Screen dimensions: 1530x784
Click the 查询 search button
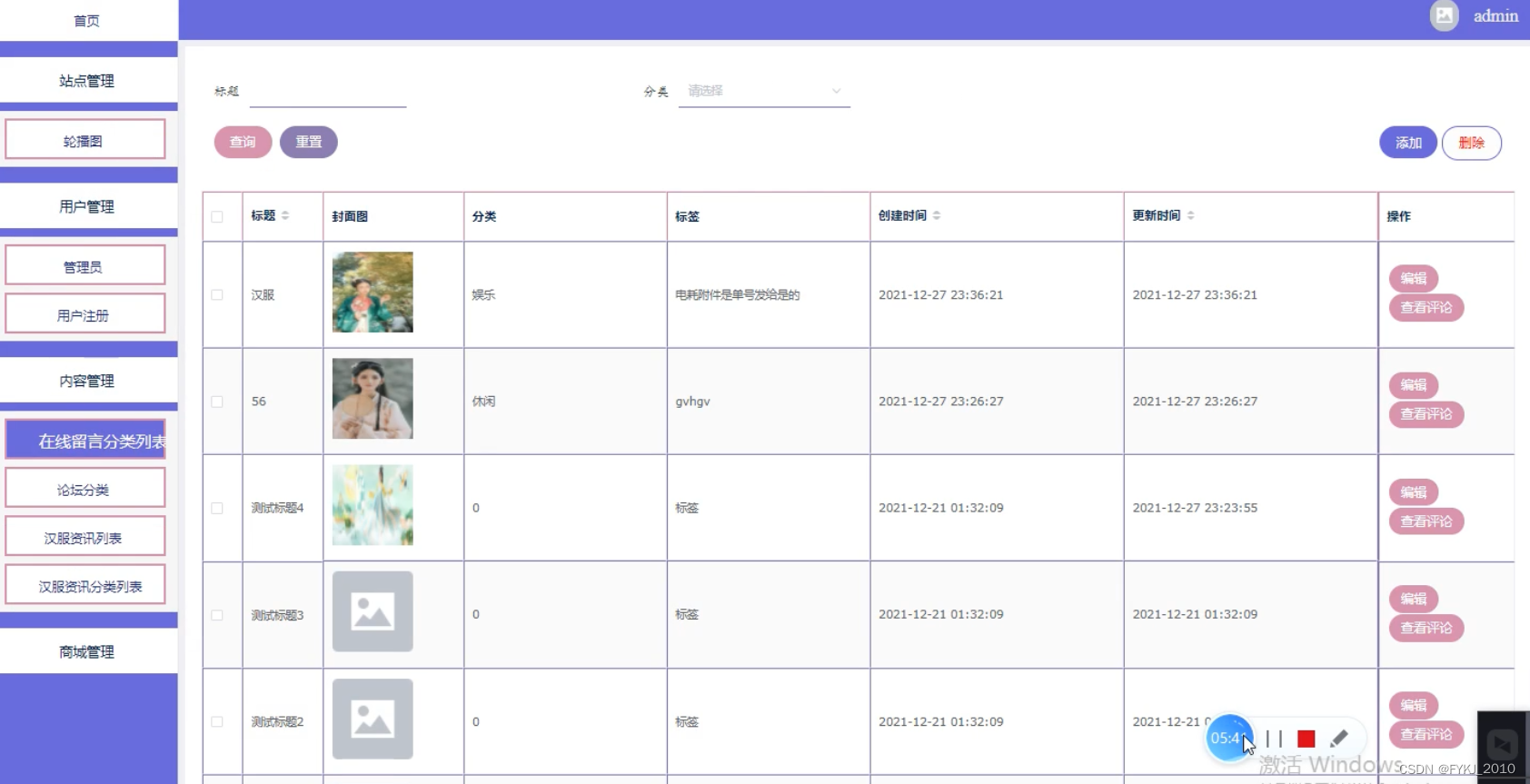[243, 142]
